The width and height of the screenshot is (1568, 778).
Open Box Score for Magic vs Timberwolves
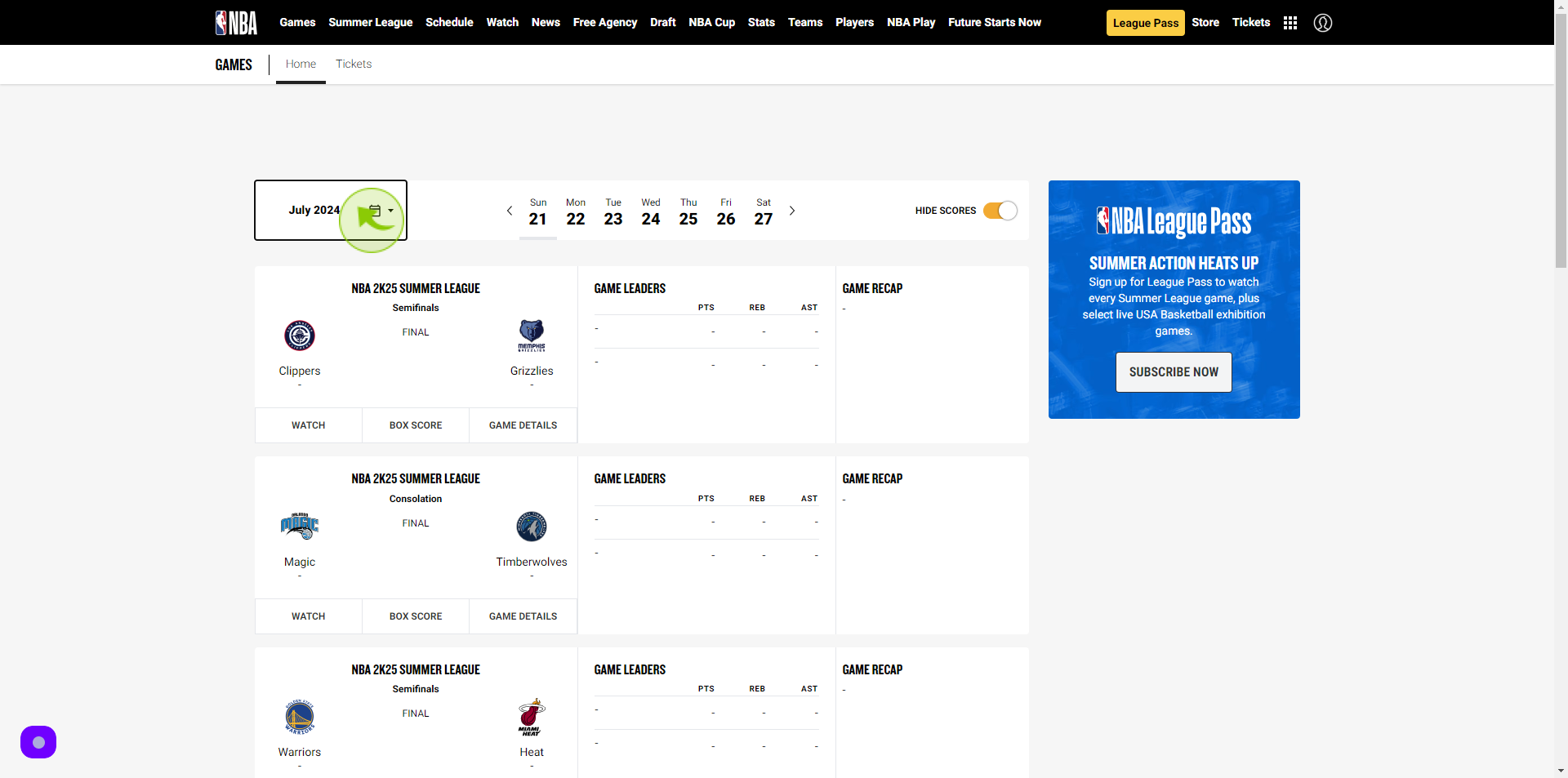pos(416,616)
